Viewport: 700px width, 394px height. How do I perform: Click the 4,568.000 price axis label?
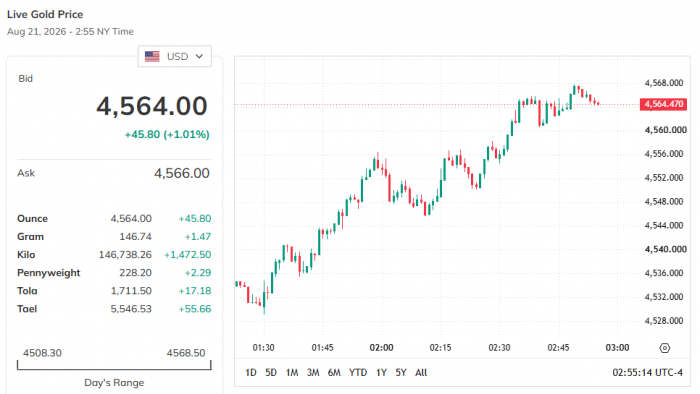click(664, 83)
